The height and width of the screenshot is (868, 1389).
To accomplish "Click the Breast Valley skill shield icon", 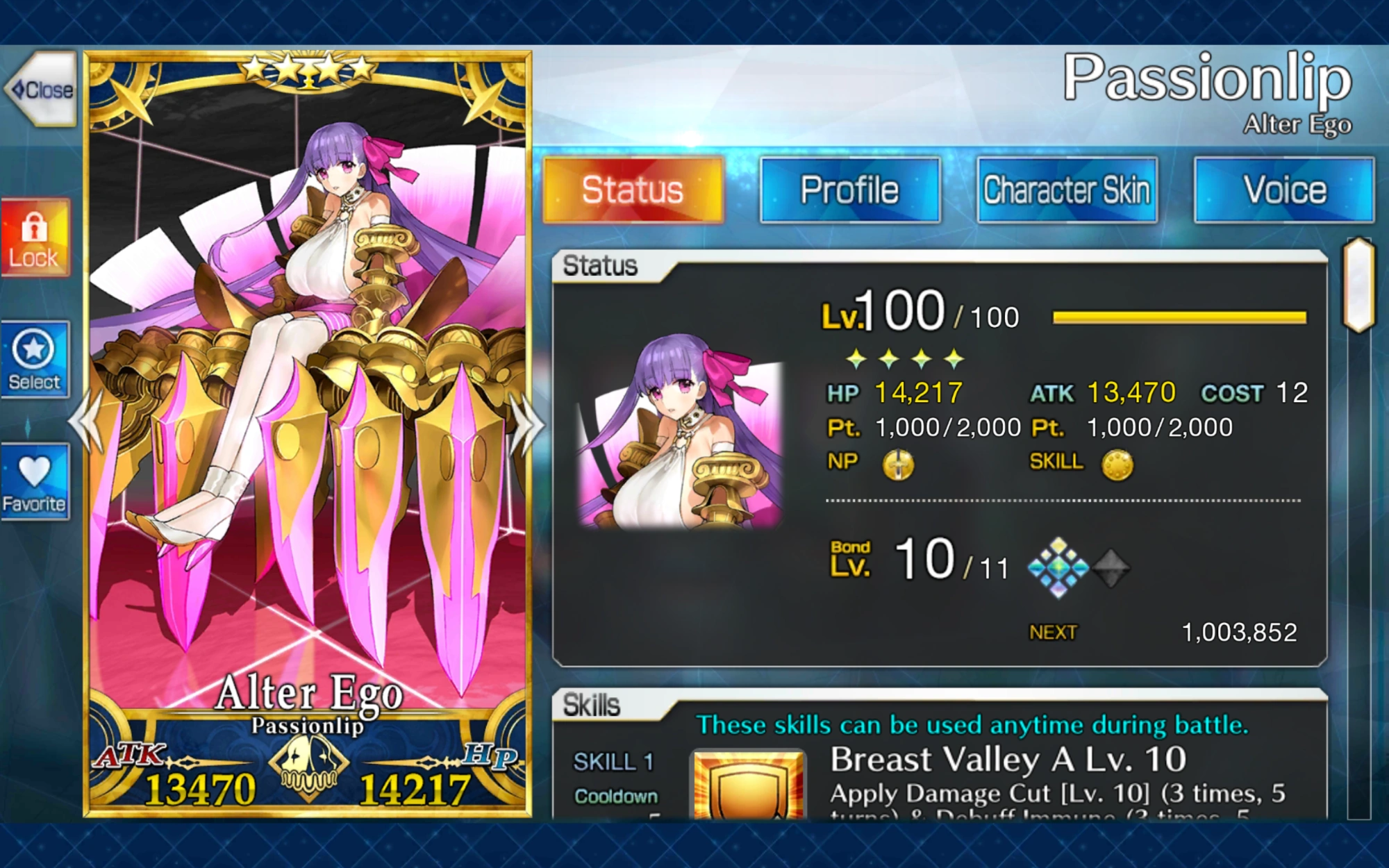I will (x=749, y=785).
